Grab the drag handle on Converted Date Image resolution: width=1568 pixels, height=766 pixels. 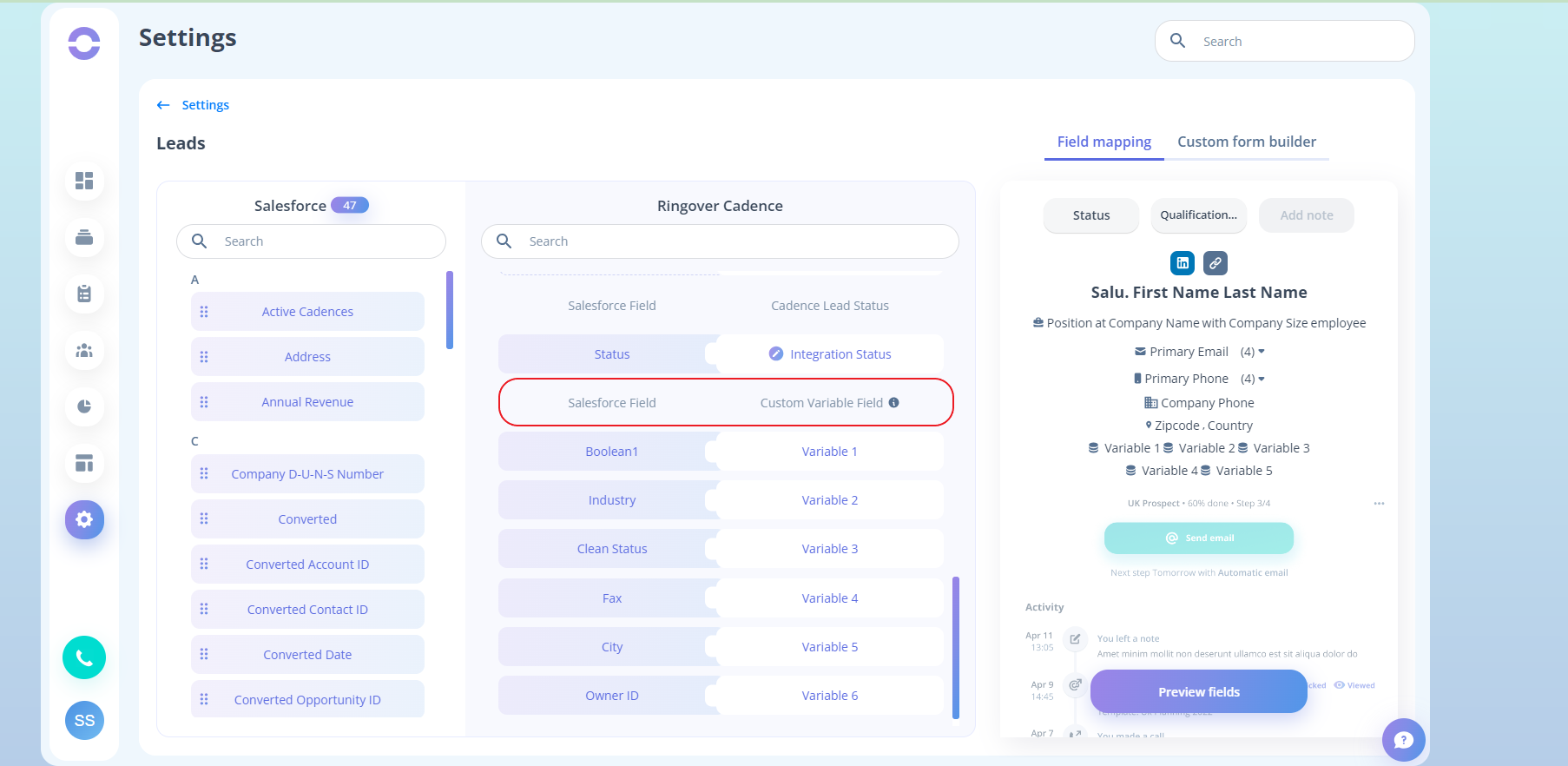pyautogui.click(x=204, y=654)
